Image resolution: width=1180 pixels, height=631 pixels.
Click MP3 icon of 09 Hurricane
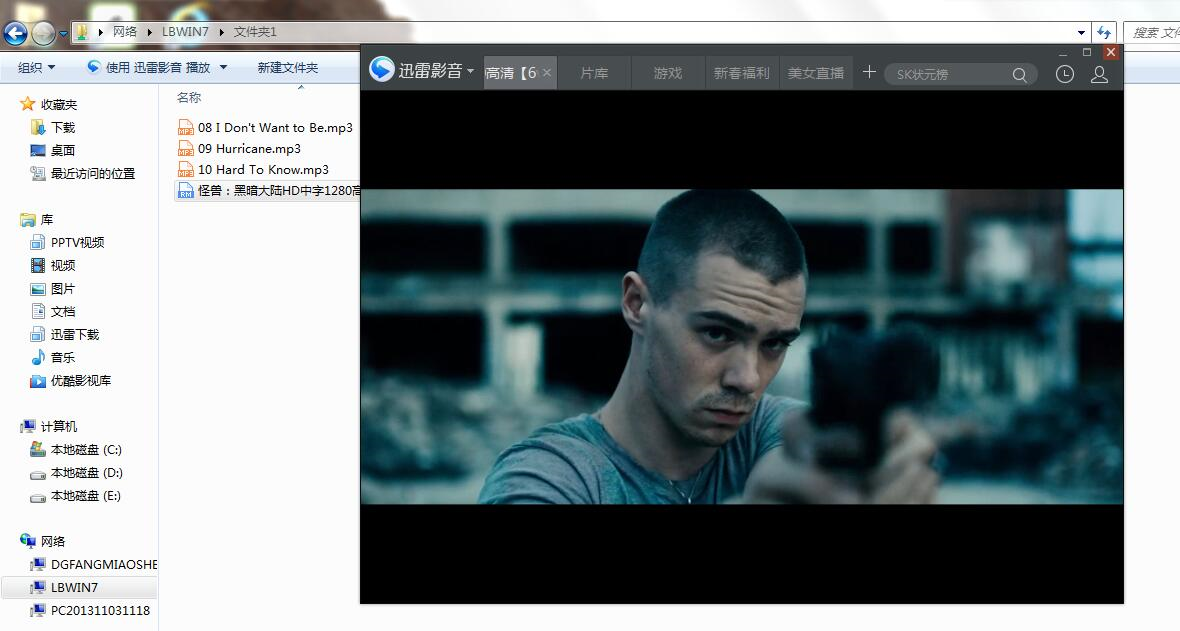click(186, 148)
